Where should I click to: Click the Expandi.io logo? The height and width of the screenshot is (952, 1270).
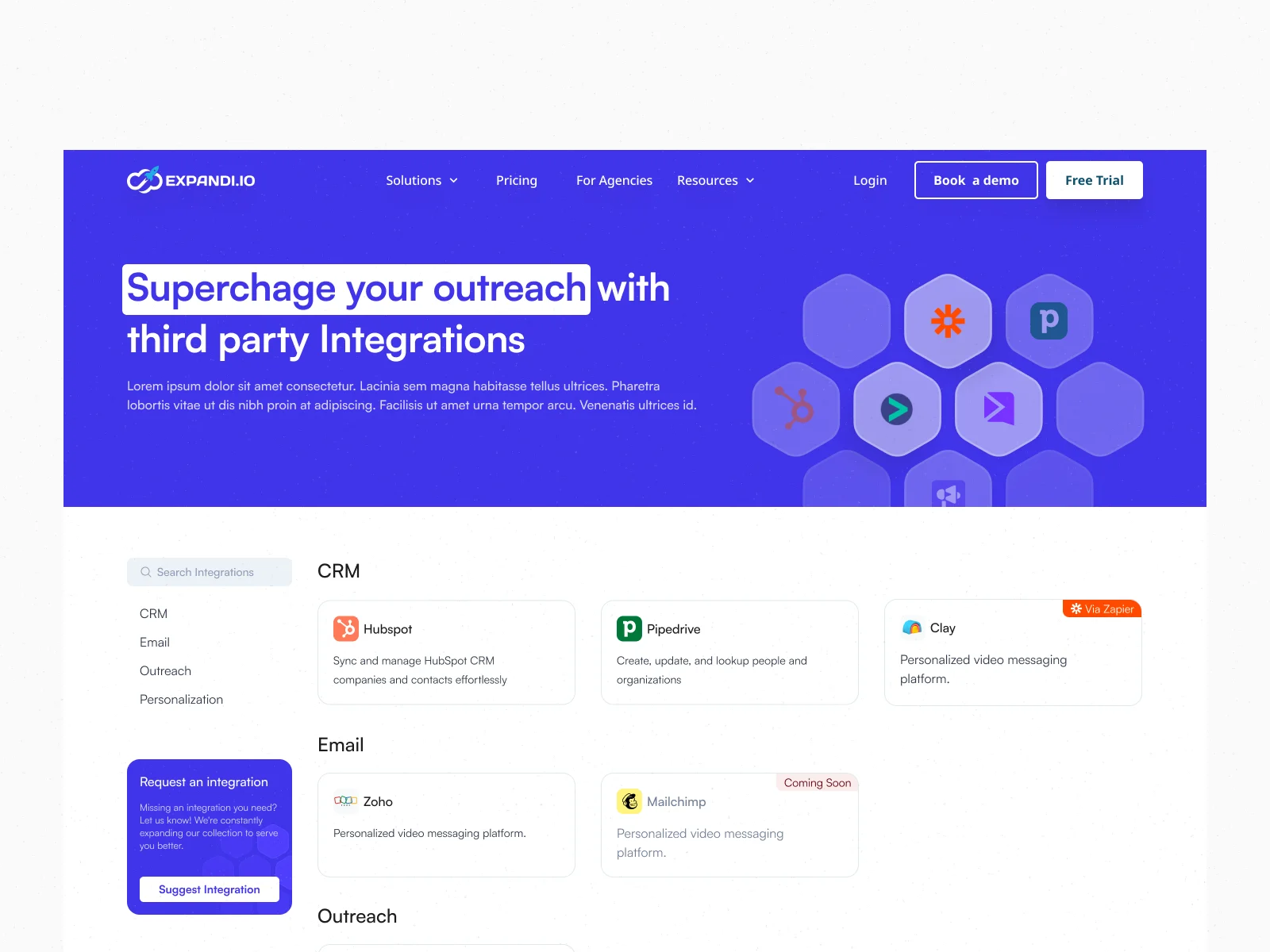point(191,180)
